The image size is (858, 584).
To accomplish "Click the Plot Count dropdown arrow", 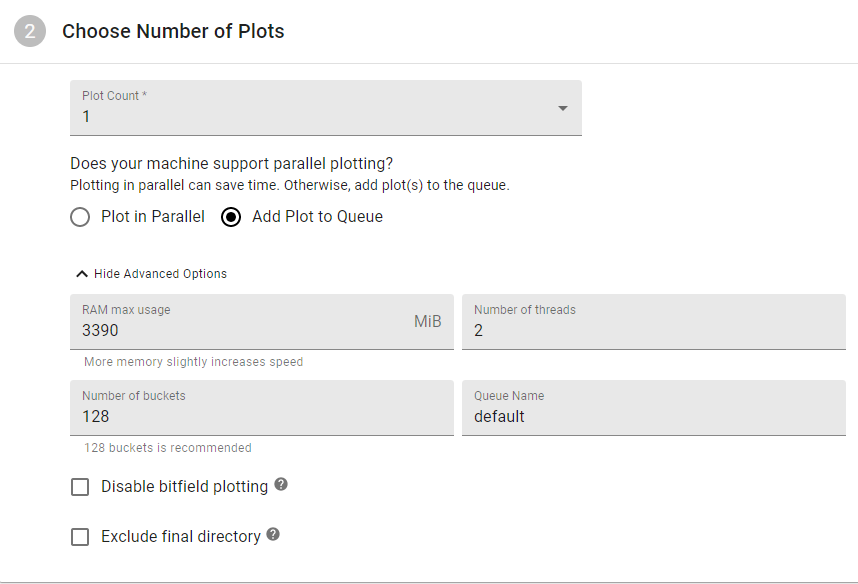I will [563, 108].
